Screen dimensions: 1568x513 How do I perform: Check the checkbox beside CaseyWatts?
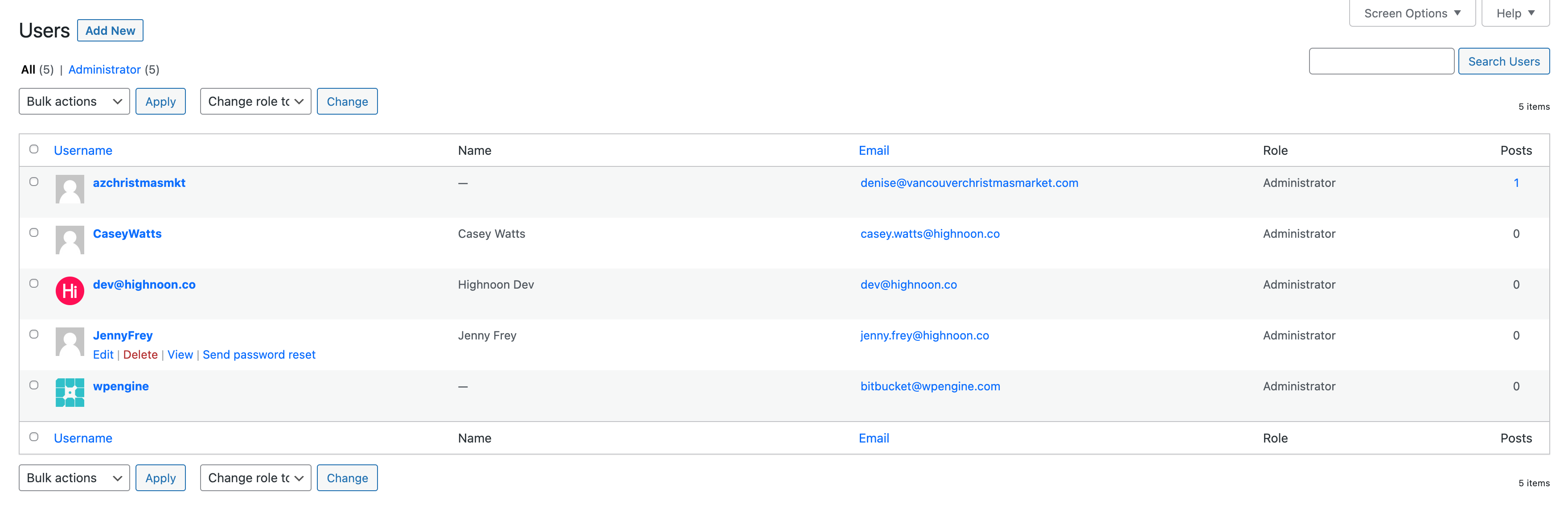click(x=33, y=232)
